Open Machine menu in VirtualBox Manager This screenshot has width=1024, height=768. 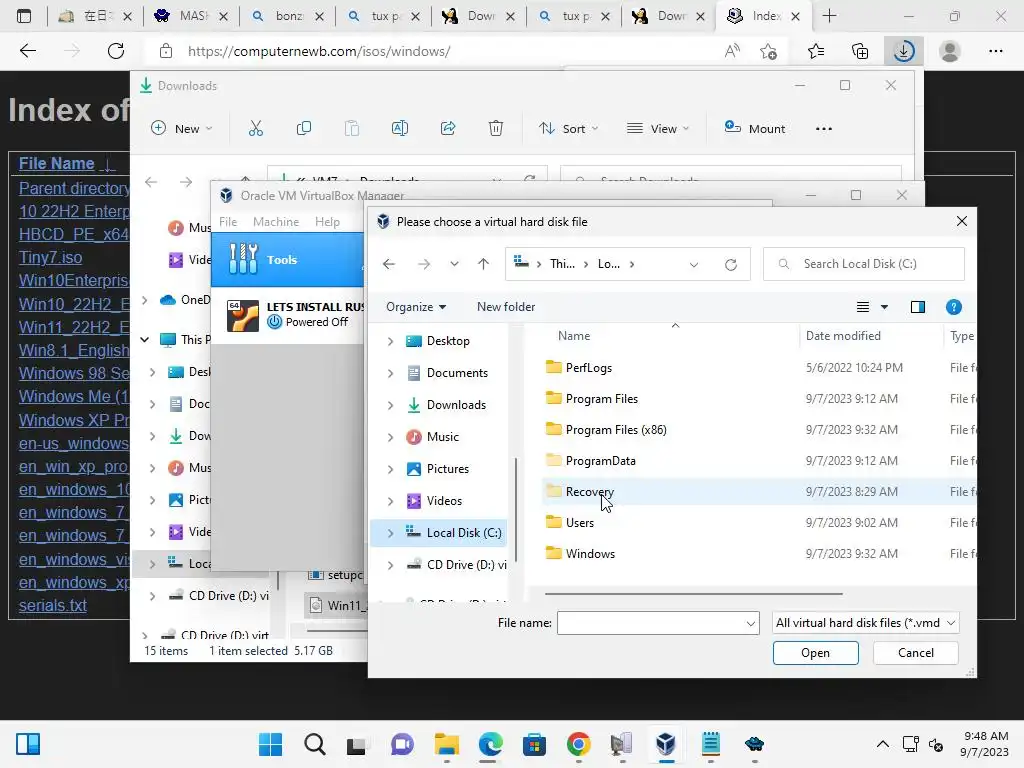tap(276, 222)
